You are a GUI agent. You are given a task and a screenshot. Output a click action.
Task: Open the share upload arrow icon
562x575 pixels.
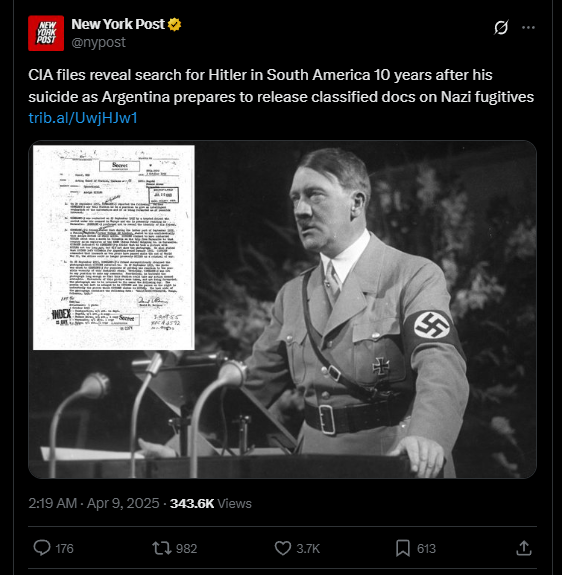click(x=524, y=548)
